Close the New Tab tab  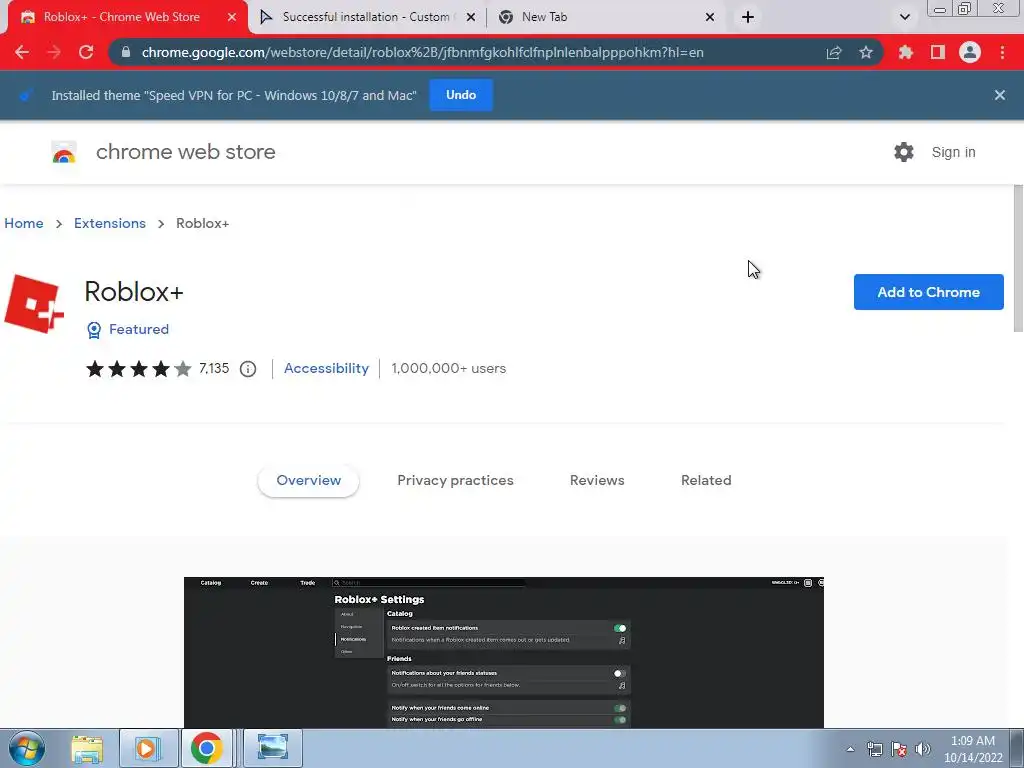click(710, 18)
